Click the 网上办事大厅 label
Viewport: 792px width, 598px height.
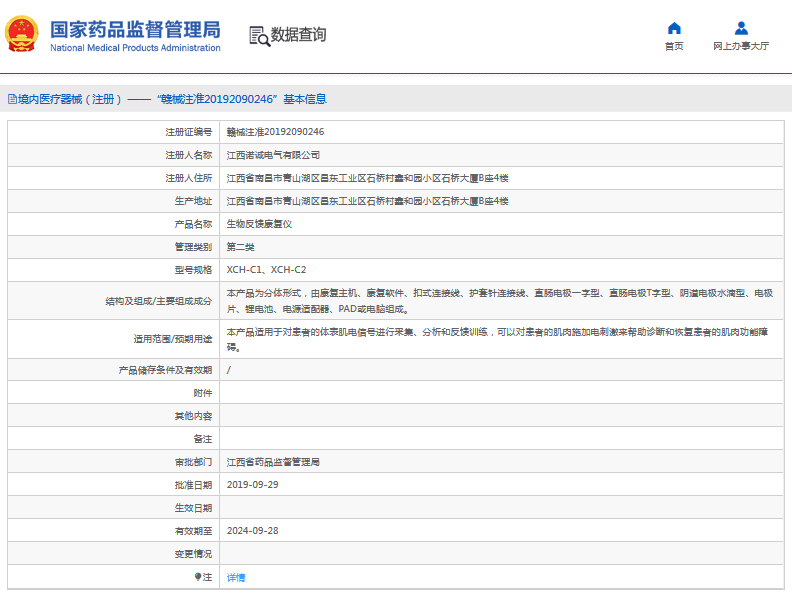click(x=741, y=46)
